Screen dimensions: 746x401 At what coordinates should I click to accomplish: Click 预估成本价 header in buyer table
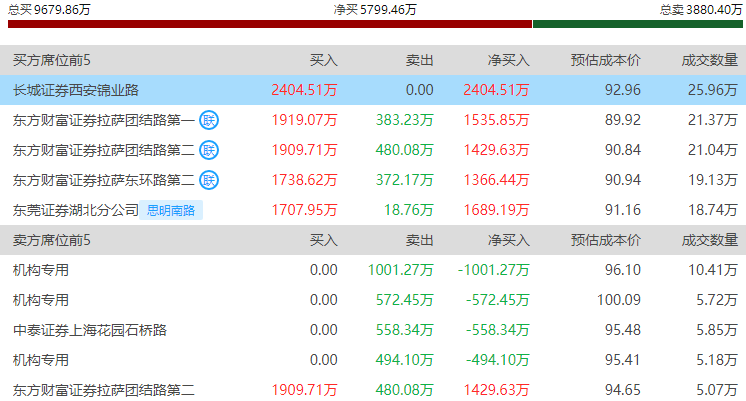pos(606,60)
